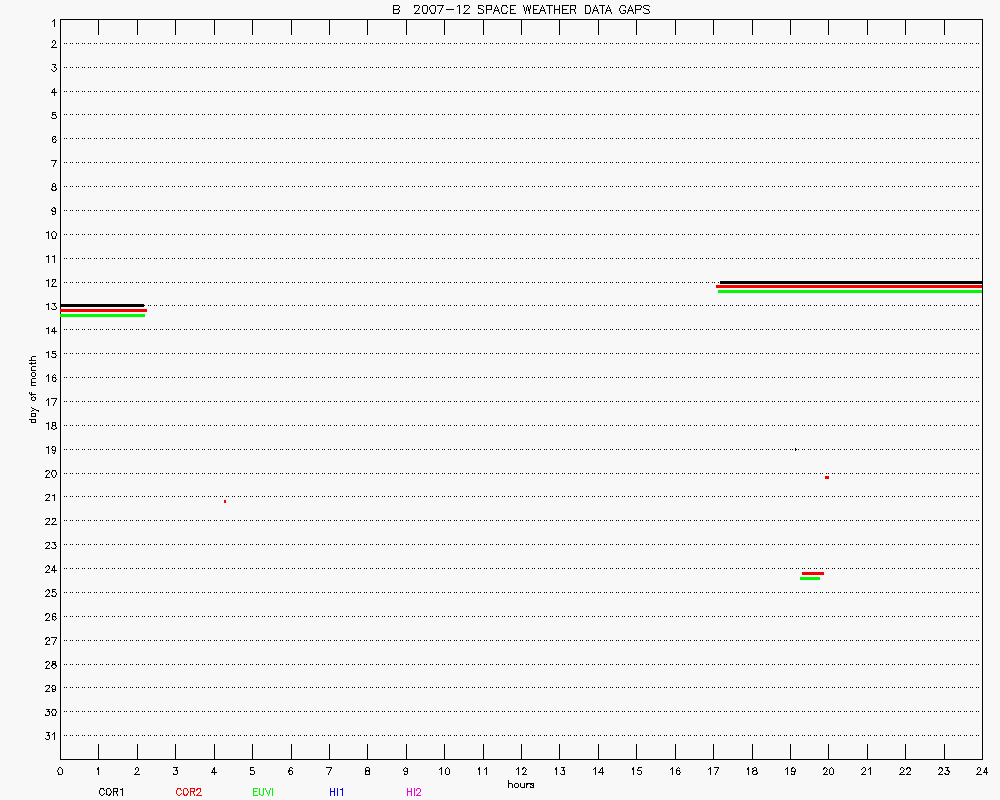The width and height of the screenshot is (1000, 800).
Task: Click the 'day of month' y-axis label
Action: point(33,389)
